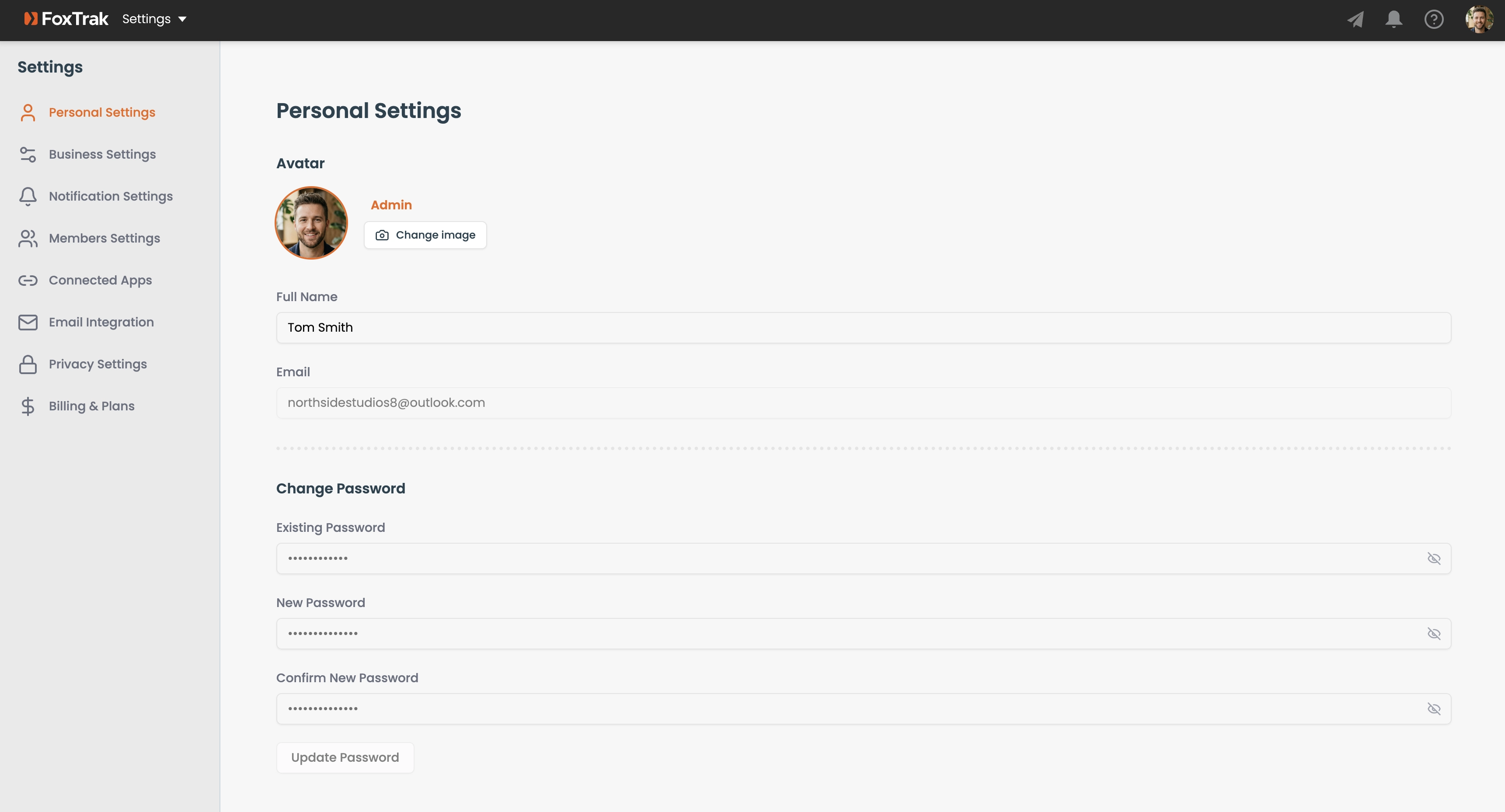
Task: Click the Existing Password label
Action: (331, 527)
